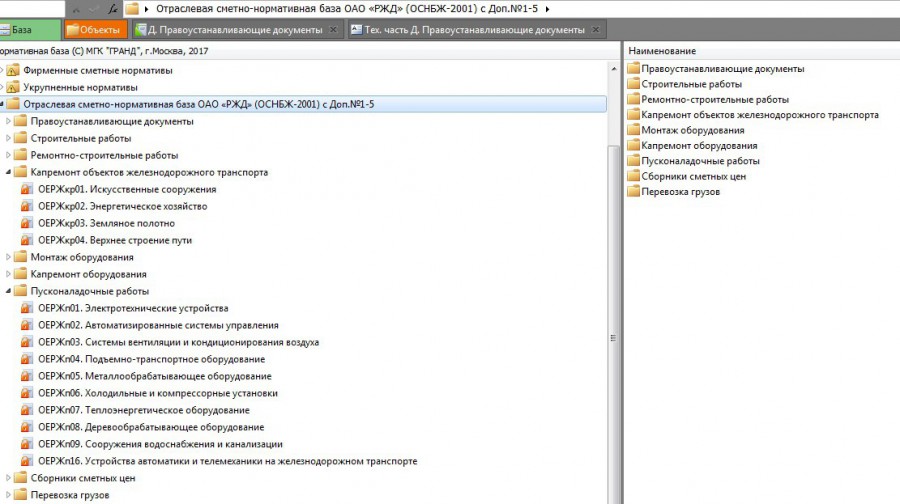The height and width of the screenshot is (504, 900).
Task: Click the folder icon in the breadcrumb bar
Action: pyautogui.click(x=132, y=9)
